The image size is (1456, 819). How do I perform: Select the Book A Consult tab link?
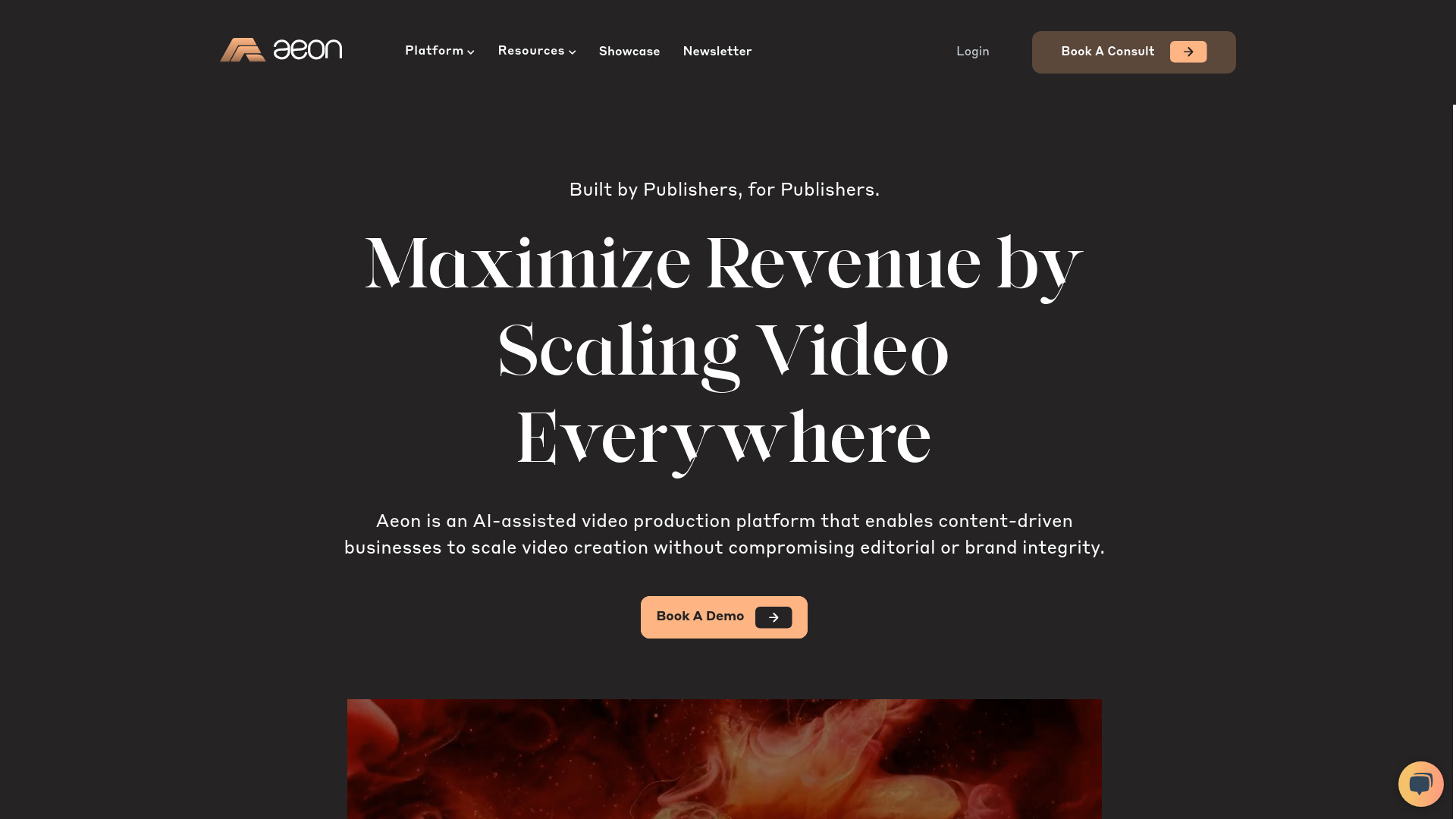pos(1133,52)
